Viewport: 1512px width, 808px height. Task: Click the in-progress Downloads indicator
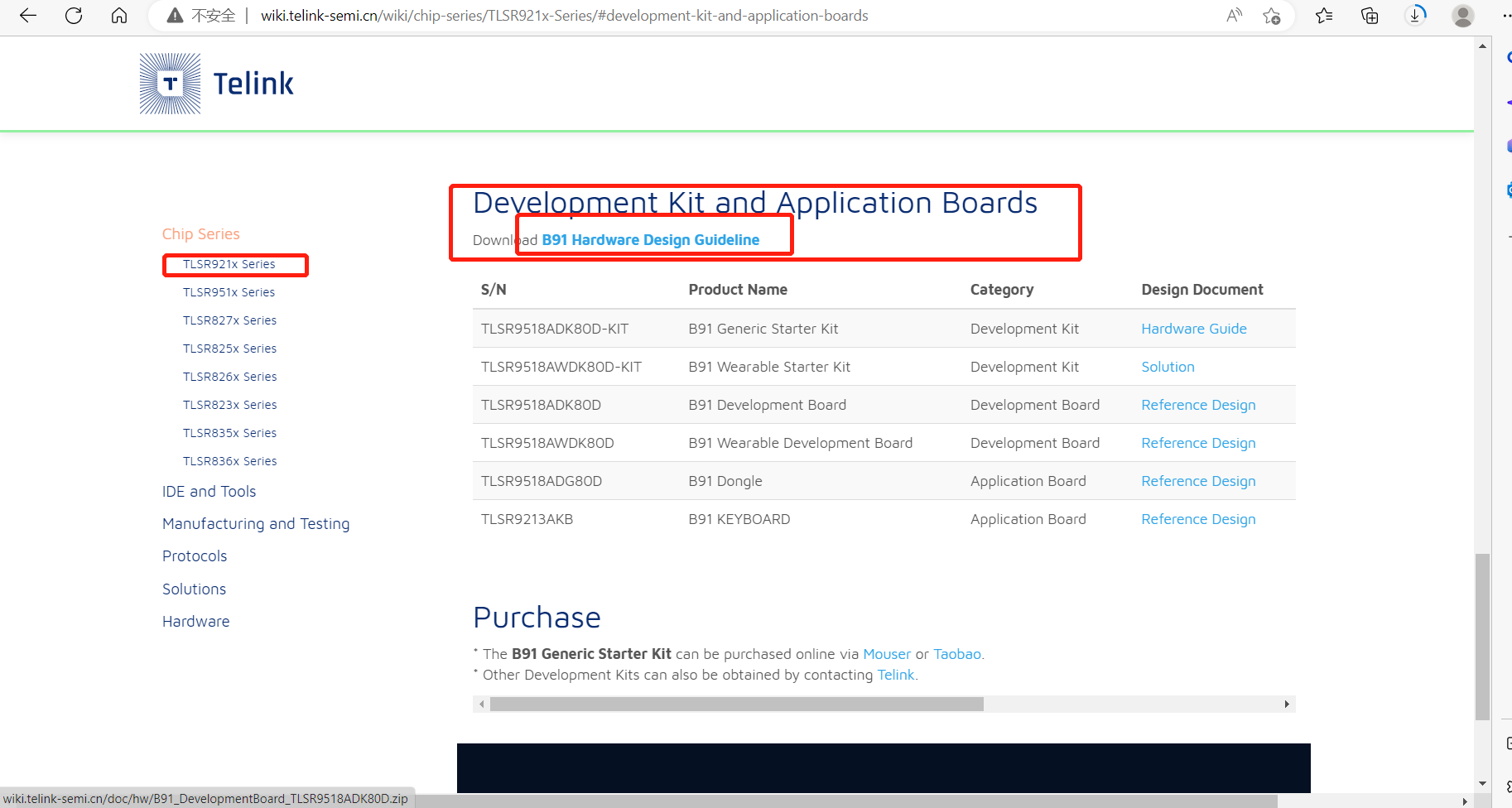(1414, 15)
